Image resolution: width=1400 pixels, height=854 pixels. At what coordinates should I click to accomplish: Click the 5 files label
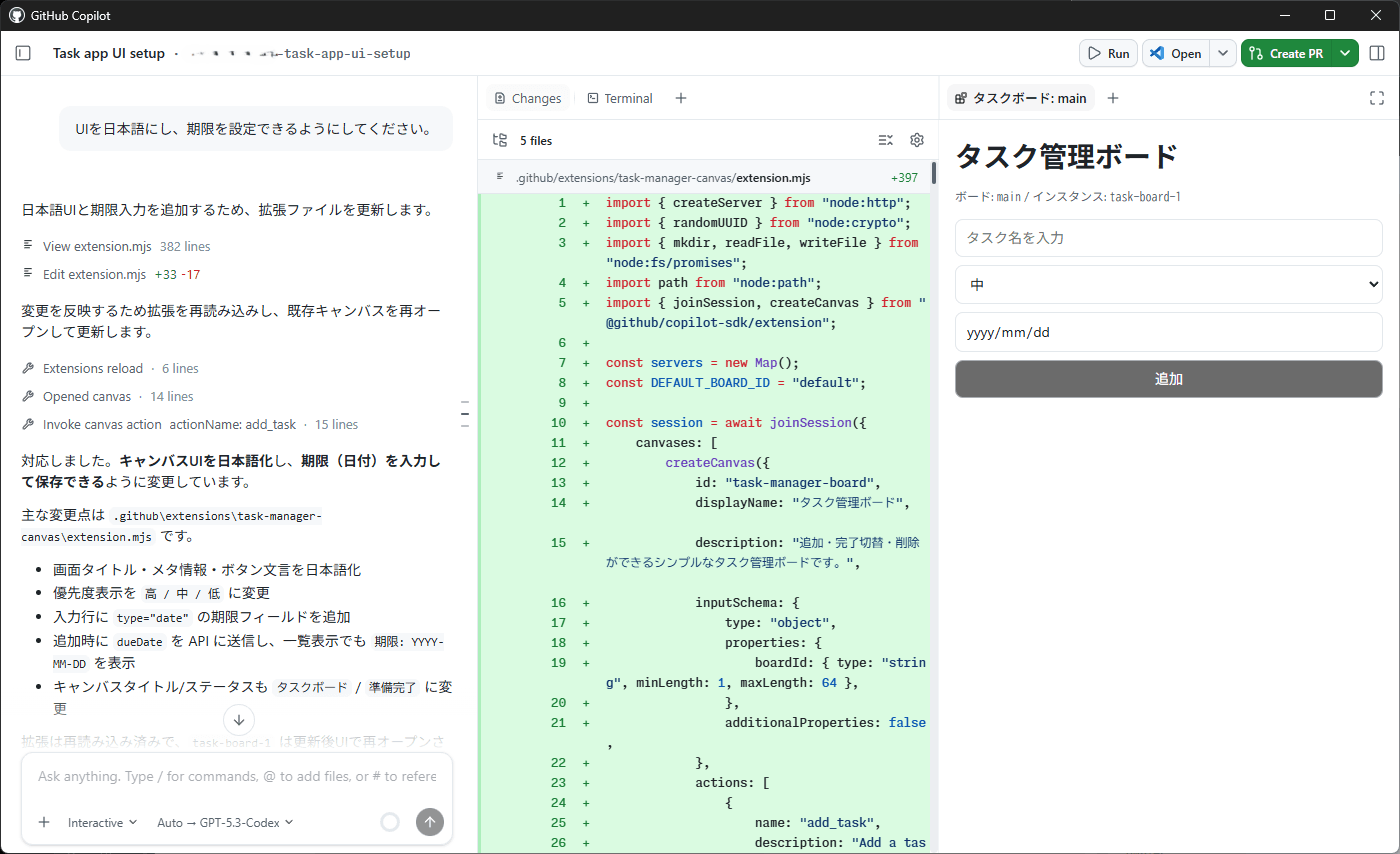(x=536, y=141)
